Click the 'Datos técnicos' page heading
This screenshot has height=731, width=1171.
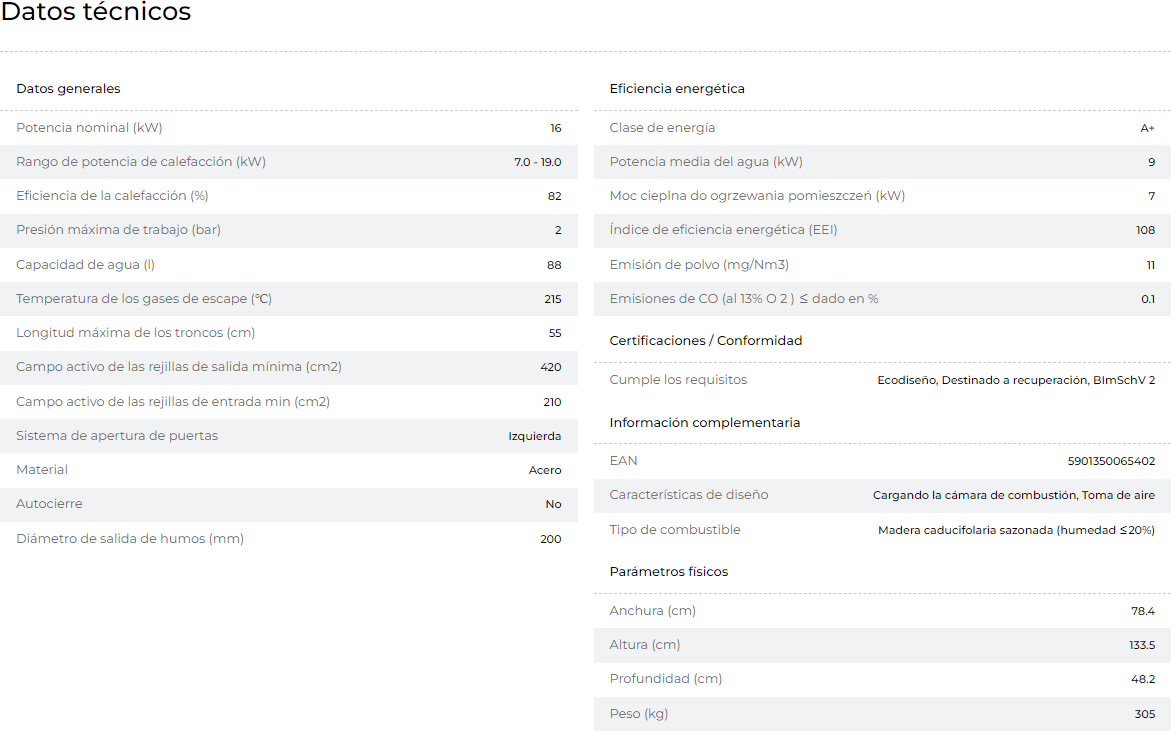[96, 13]
